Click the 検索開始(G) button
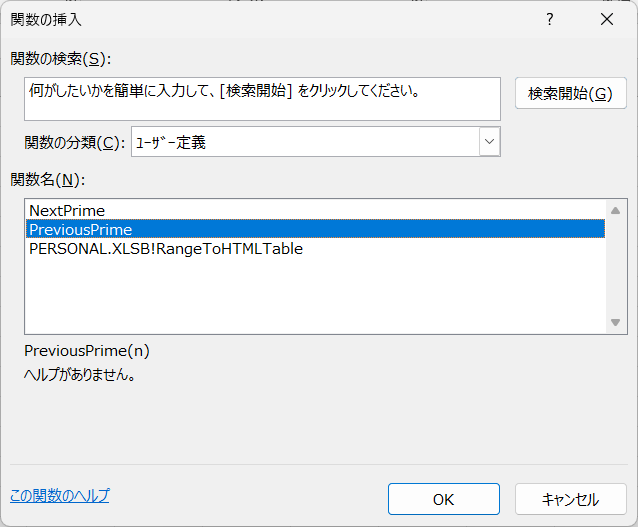The image size is (638, 527). 570,93
